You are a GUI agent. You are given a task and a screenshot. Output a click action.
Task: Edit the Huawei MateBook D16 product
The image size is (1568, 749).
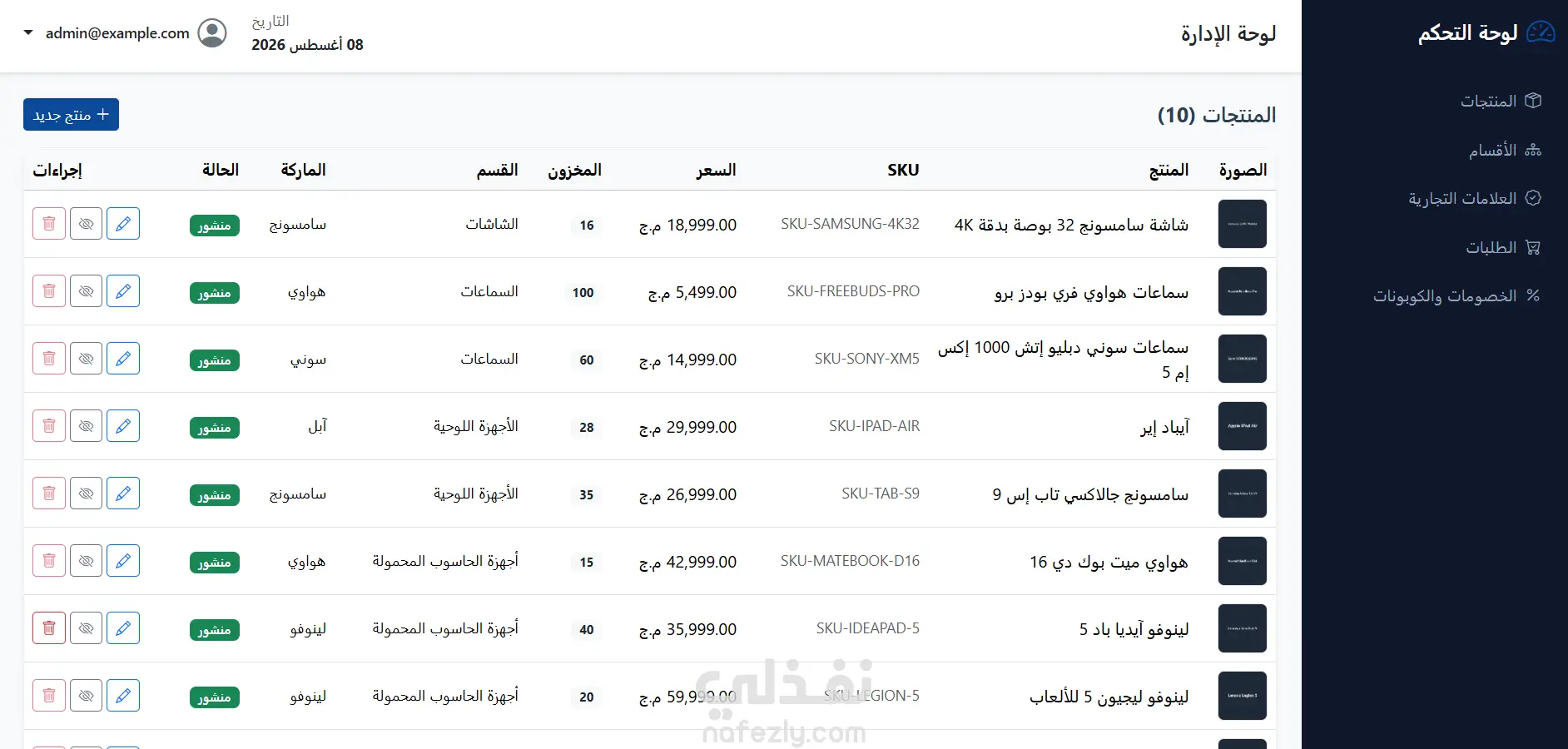pos(123,561)
